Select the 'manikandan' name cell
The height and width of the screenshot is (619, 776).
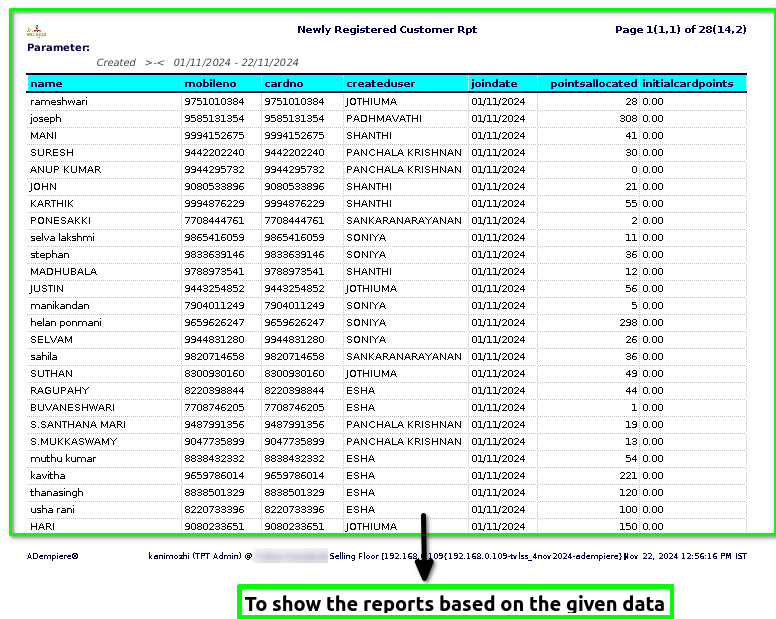[59, 305]
